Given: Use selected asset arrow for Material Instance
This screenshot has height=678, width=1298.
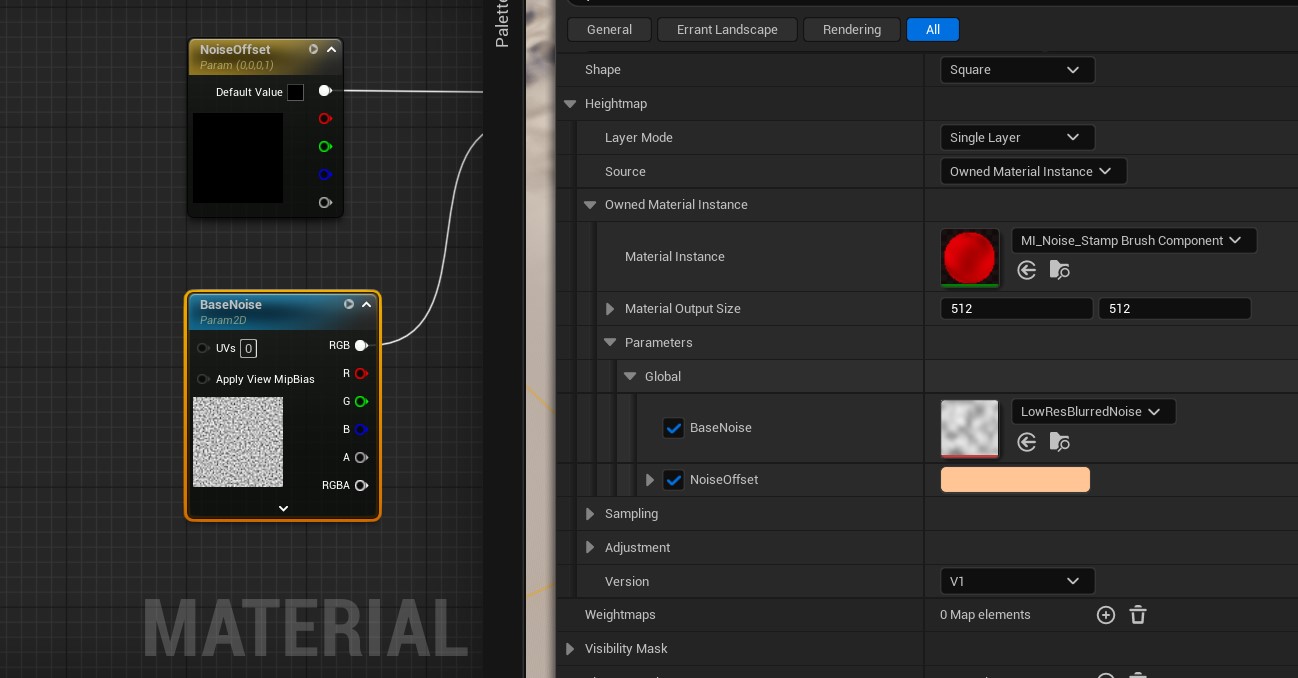Looking at the screenshot, I should (x=1026, y=270).
